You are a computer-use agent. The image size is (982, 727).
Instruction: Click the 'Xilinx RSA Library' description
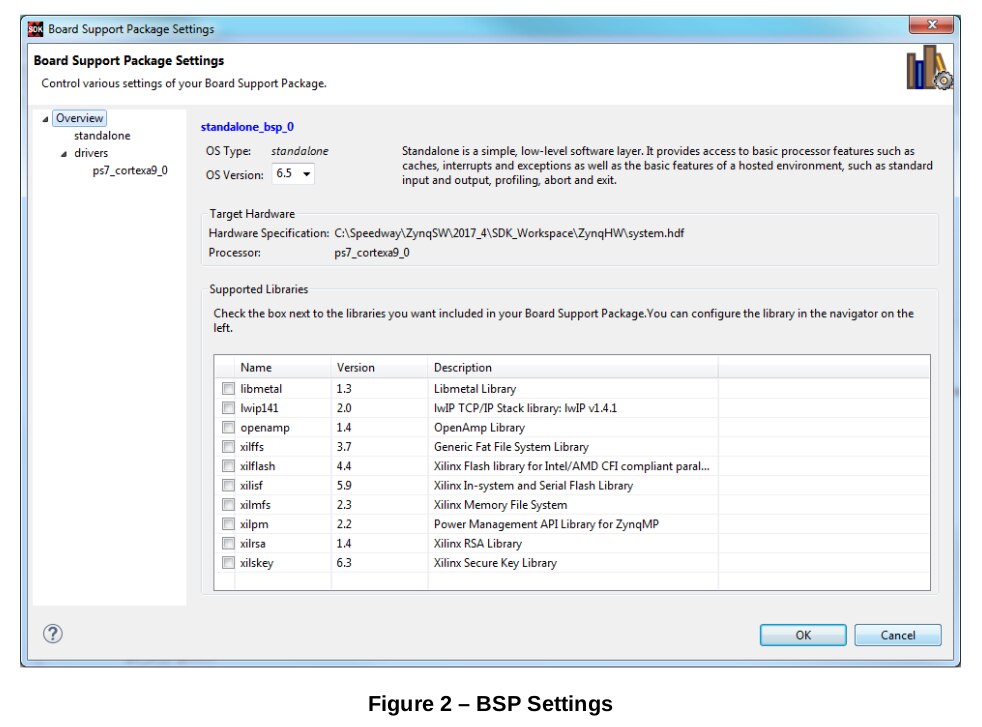[477, 544]
